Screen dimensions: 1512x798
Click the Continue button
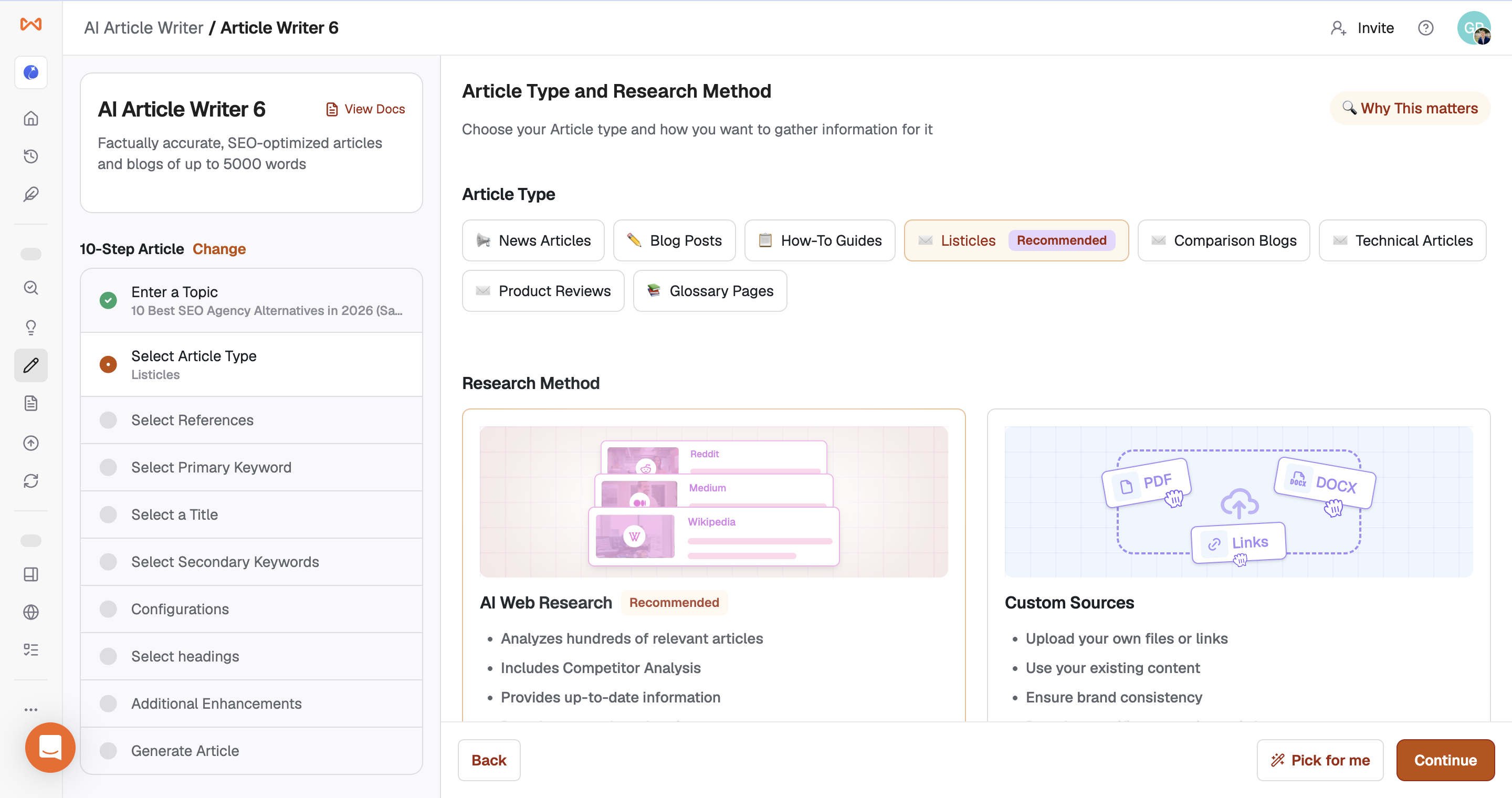1445,760
